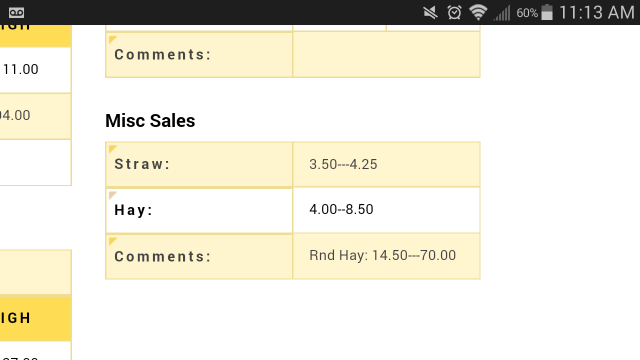Click the 4.00--8.50 hay price cell
The width and height of the screenshot is (640, 360).
coord(386,210)
